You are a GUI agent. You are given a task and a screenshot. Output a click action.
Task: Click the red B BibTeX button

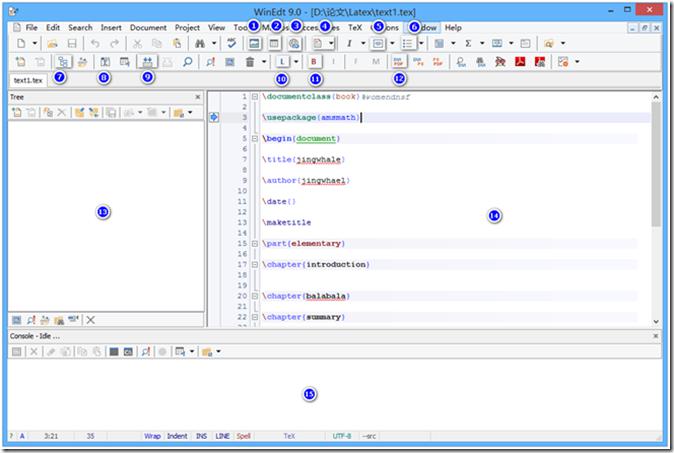click(313, 62)
